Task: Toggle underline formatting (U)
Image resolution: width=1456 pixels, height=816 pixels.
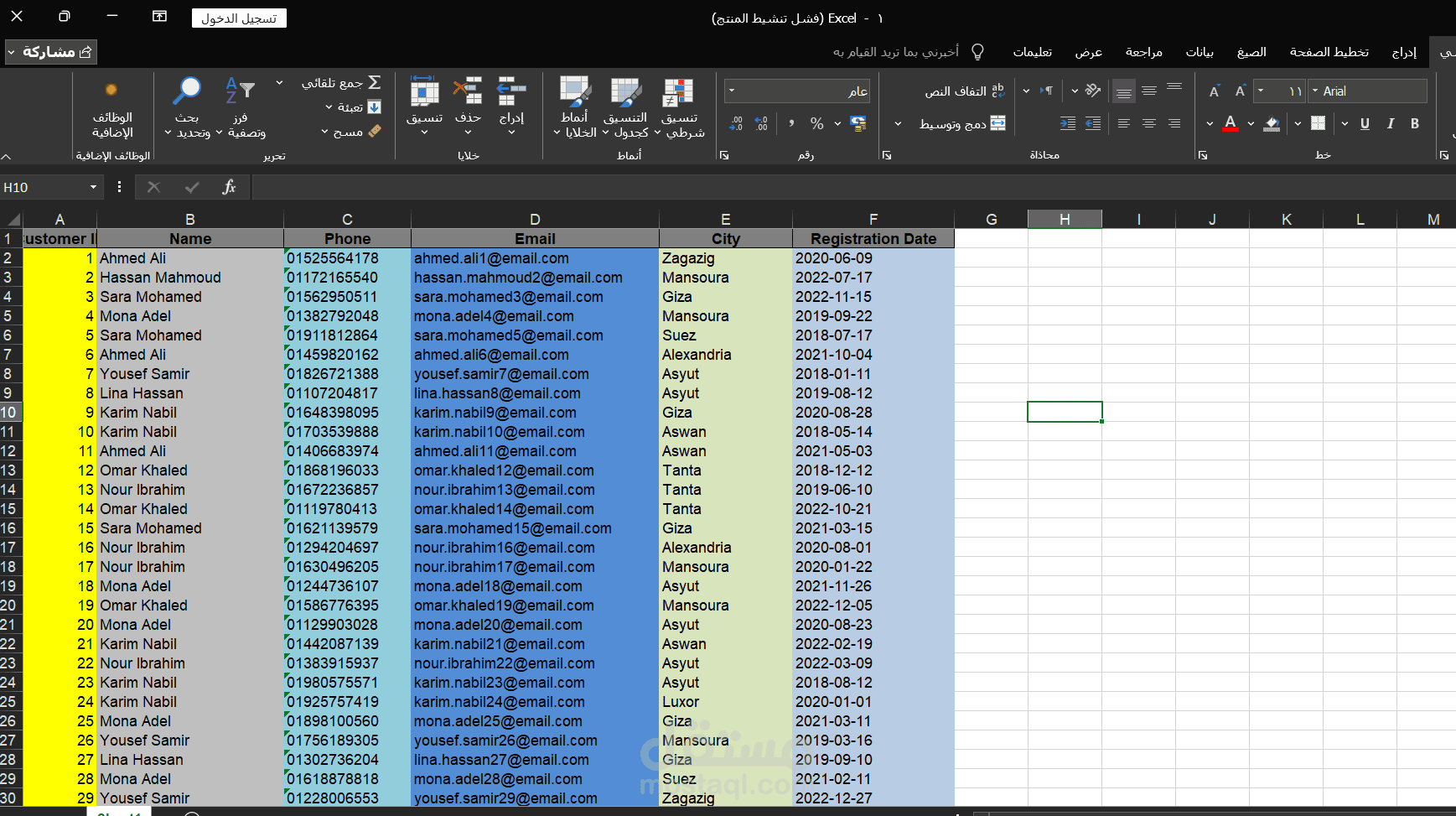Action: tap(1365, 123)
